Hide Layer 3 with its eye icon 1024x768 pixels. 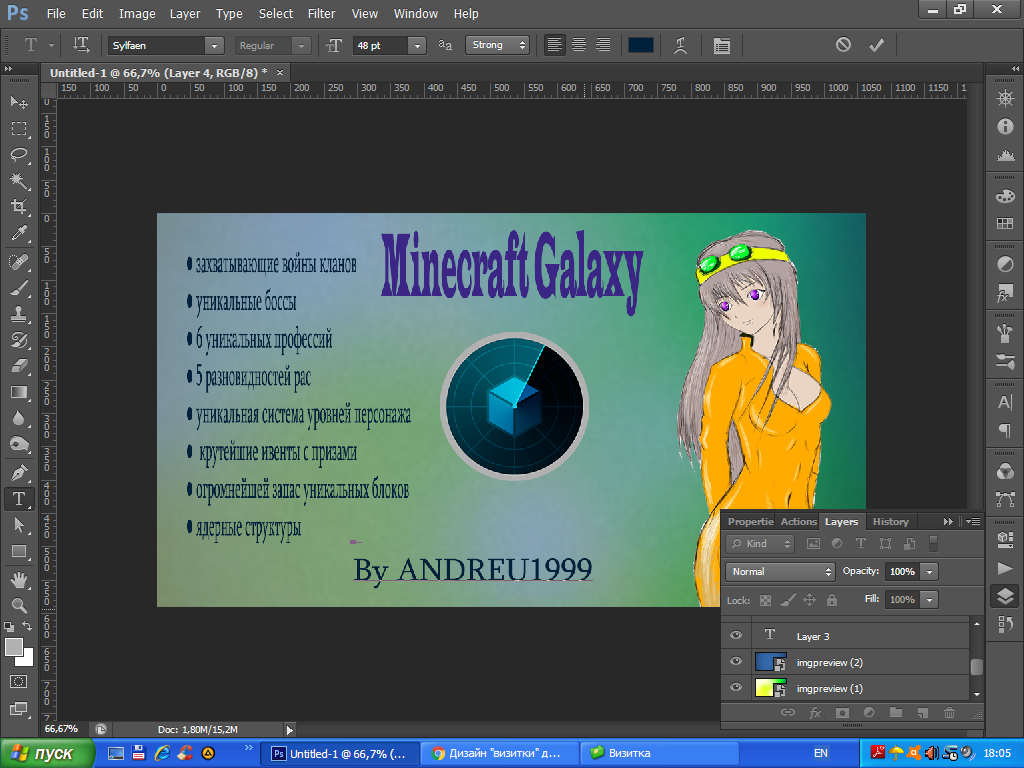[736, 635]
